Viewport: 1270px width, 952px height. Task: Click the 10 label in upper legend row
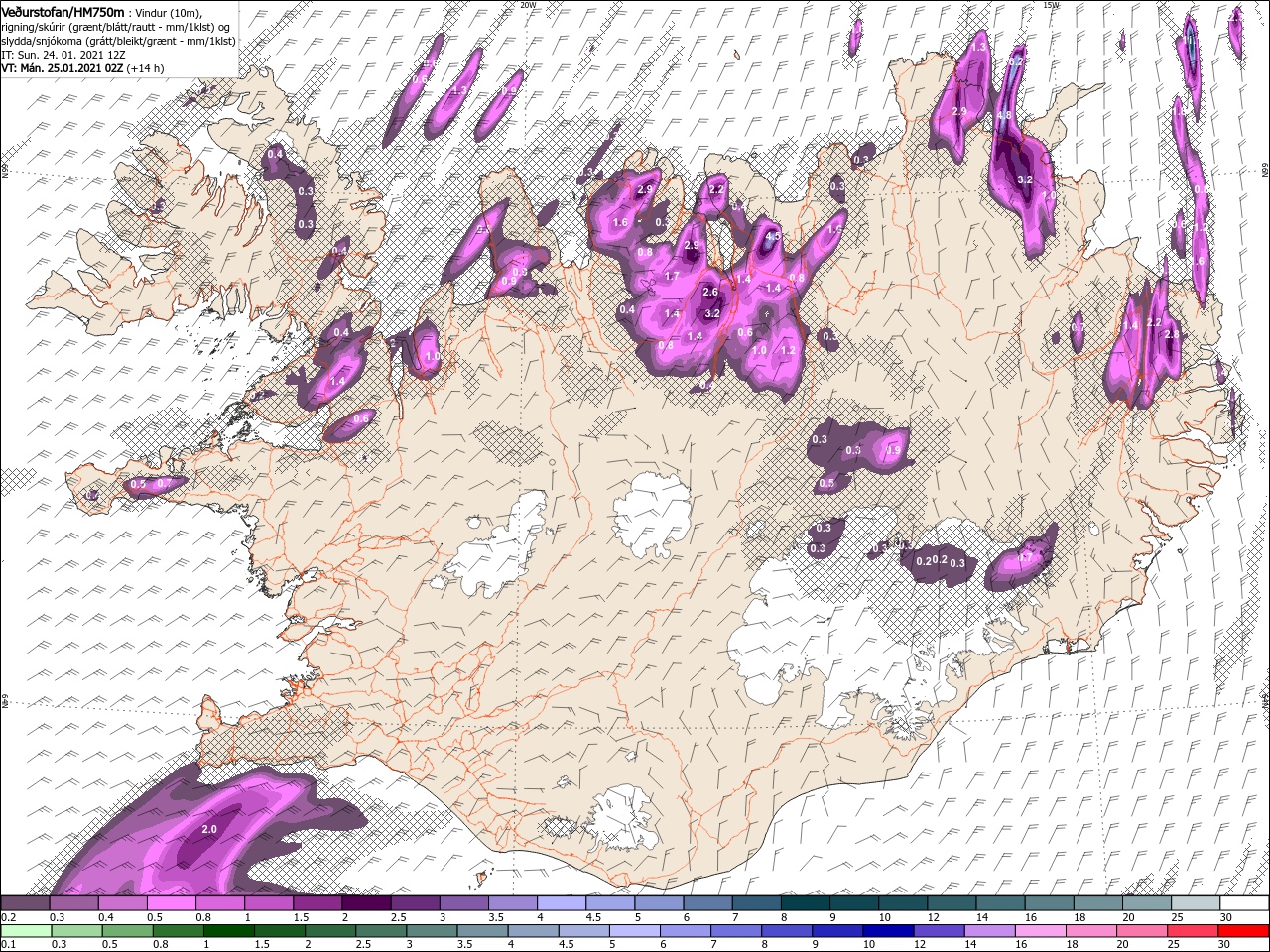tap(884, 917)
